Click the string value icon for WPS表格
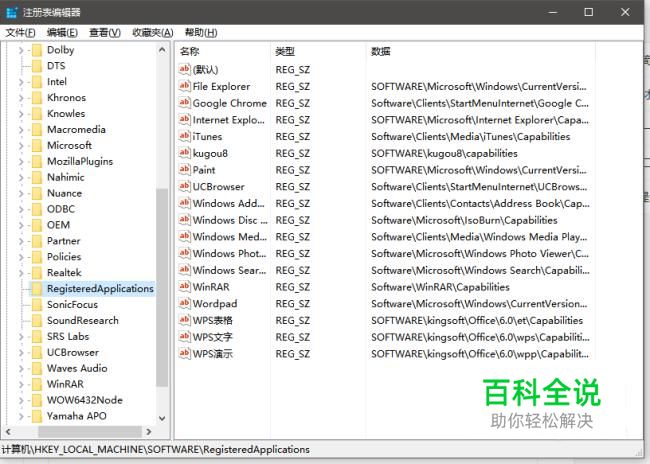The width and height of the screenshot is (650, 464). [184, 320]
